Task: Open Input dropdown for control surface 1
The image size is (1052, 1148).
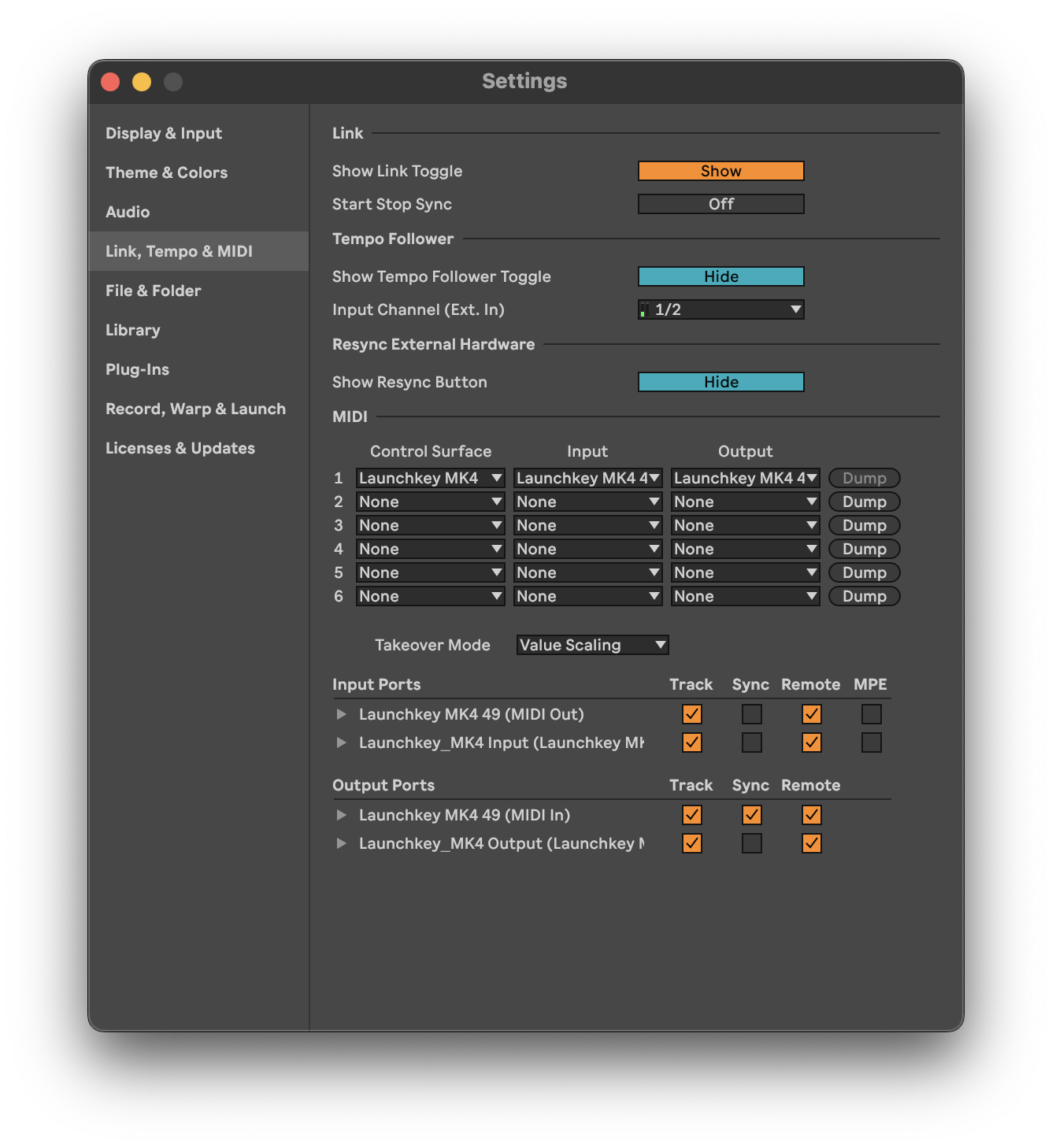Action: tap(588, 478)
